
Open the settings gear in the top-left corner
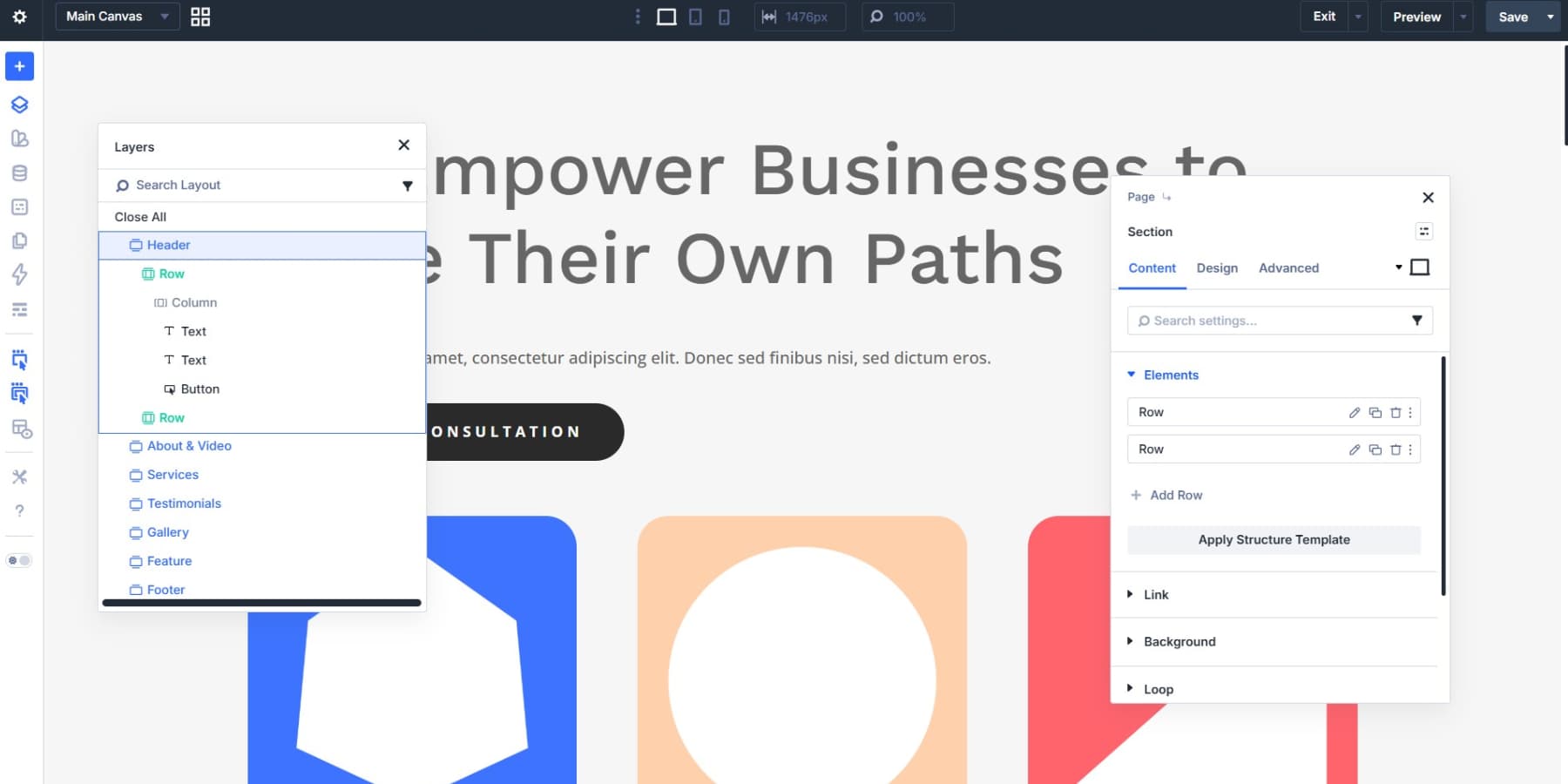pyautogui.click(x=19, y=17)
